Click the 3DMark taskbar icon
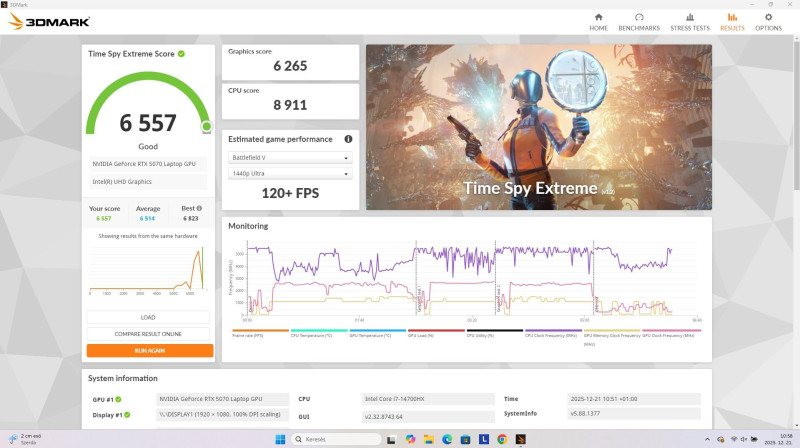 click(520, 439)
